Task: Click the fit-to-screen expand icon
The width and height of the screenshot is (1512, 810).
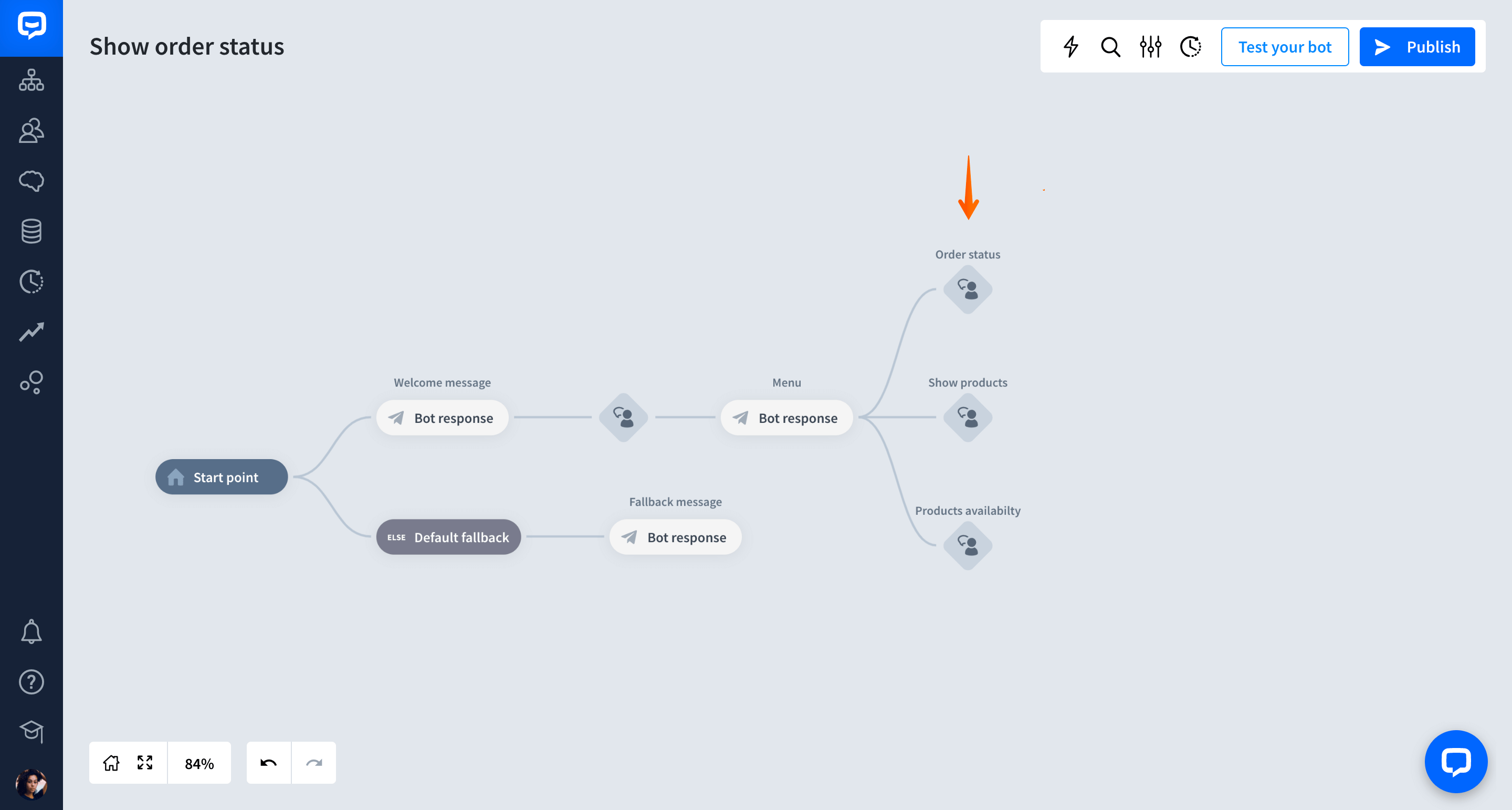Action: (x=145, y=763)
